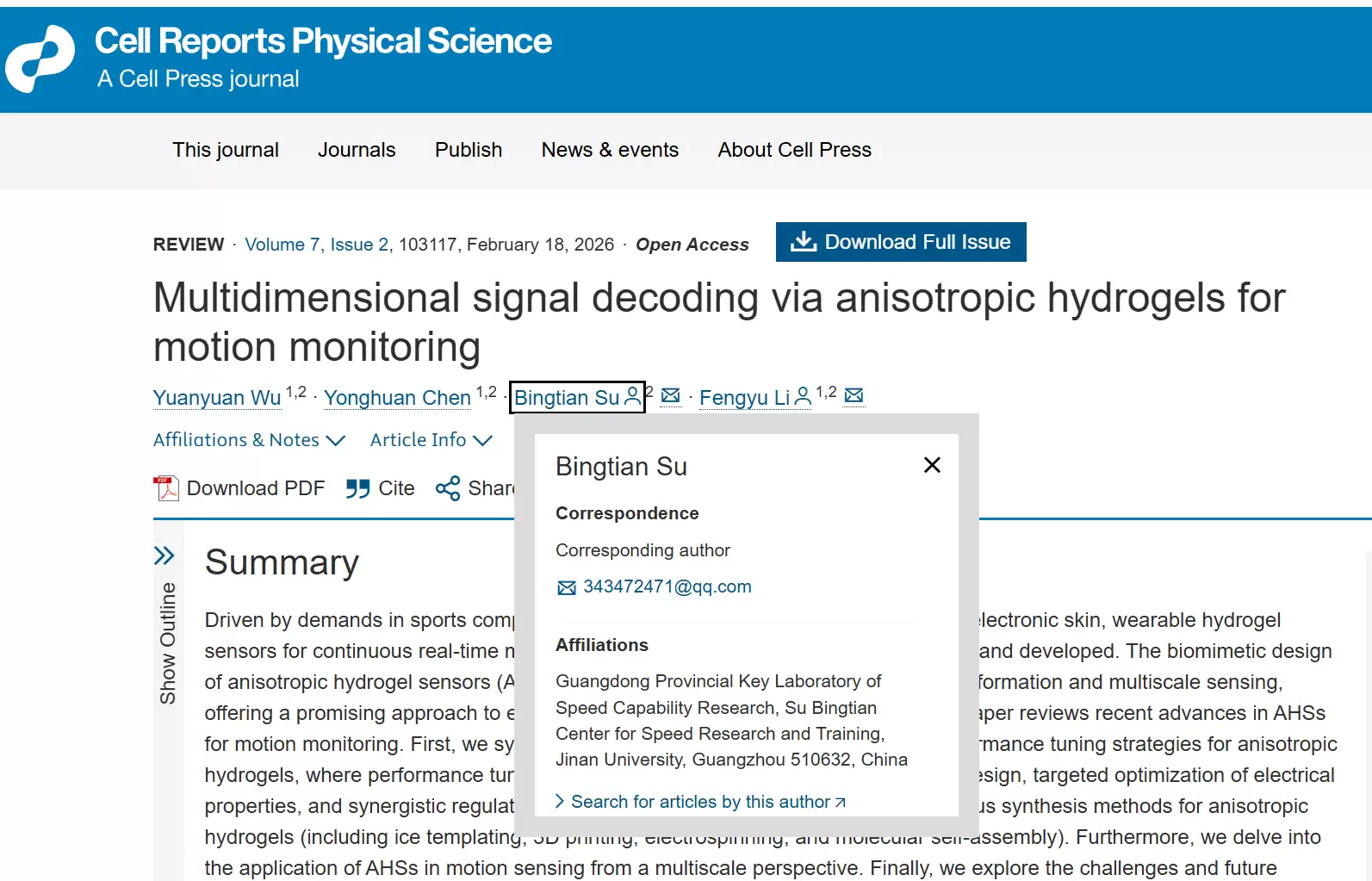Open the This journal menu

(x=226, y=150)
